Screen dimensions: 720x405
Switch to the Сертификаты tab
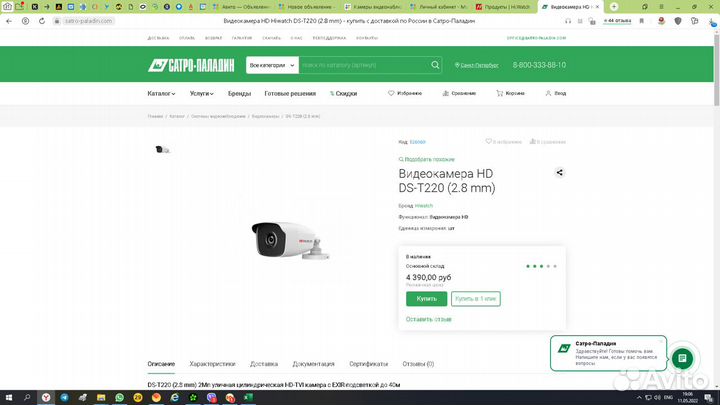coord(369,364)
